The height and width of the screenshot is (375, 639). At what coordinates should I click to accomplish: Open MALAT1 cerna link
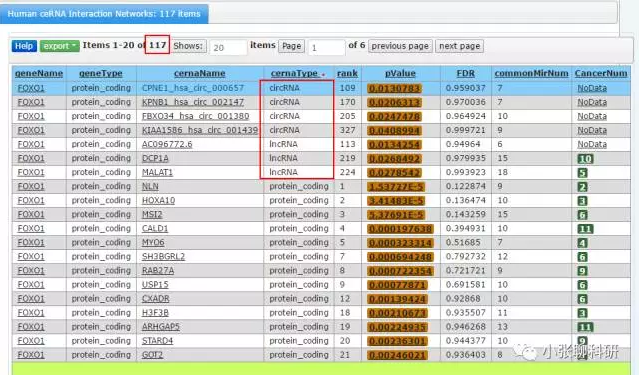(x=157, y=172)
